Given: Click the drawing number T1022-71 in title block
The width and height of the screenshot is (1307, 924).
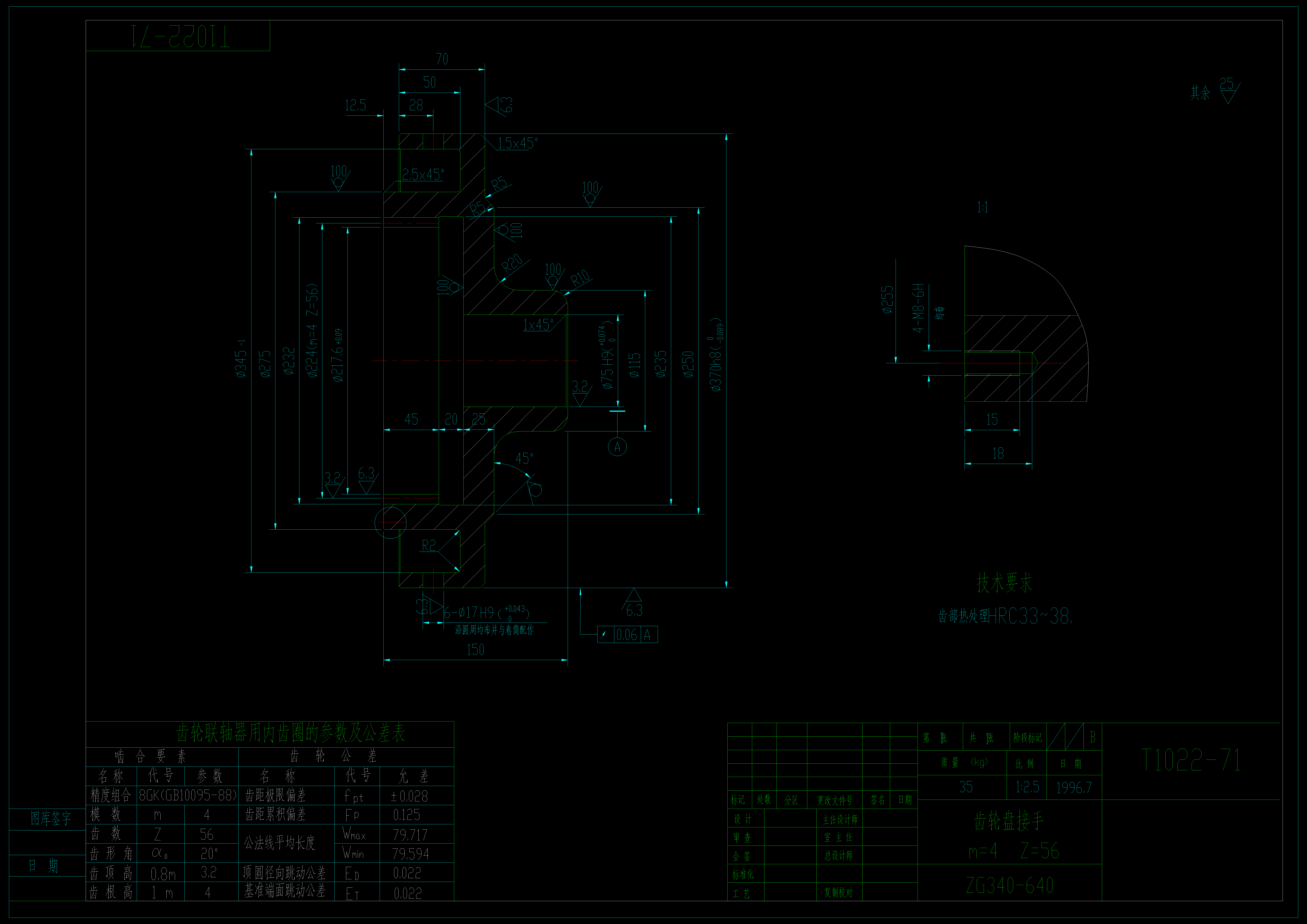Looking at the screenshot, I should [x=1191, y=760].
